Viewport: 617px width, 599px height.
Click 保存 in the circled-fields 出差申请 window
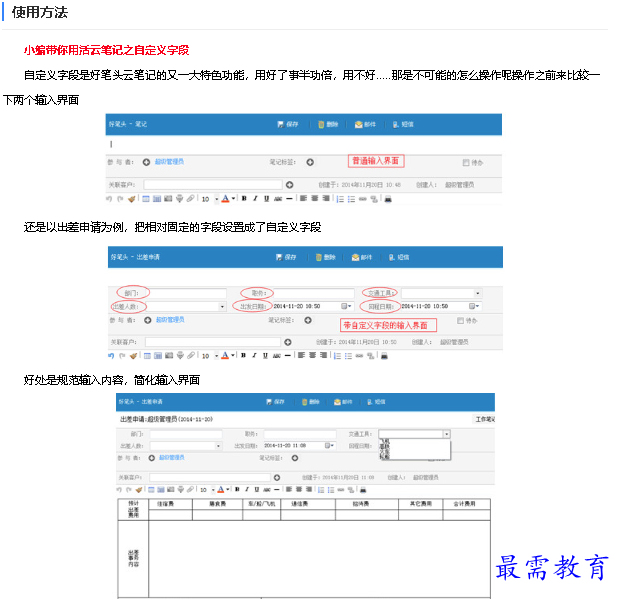point(286,257)
